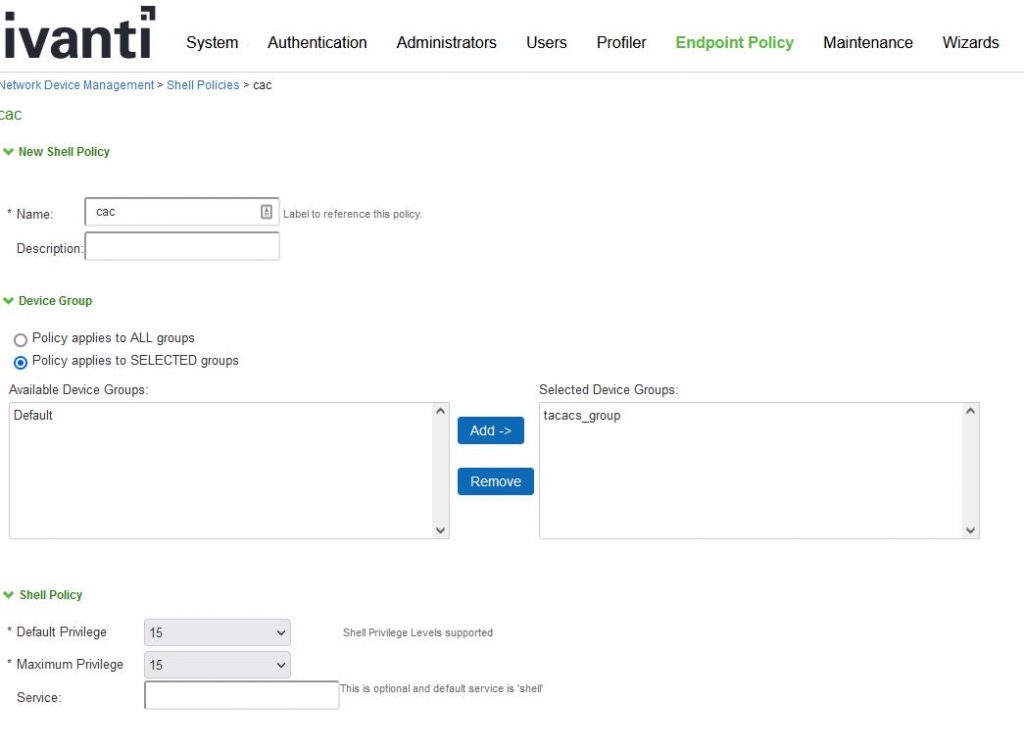Viewport: 1024px width, 755px height.
Task: Open the Authentication menu
Action: pyautogui.click(x=317, y=42)
